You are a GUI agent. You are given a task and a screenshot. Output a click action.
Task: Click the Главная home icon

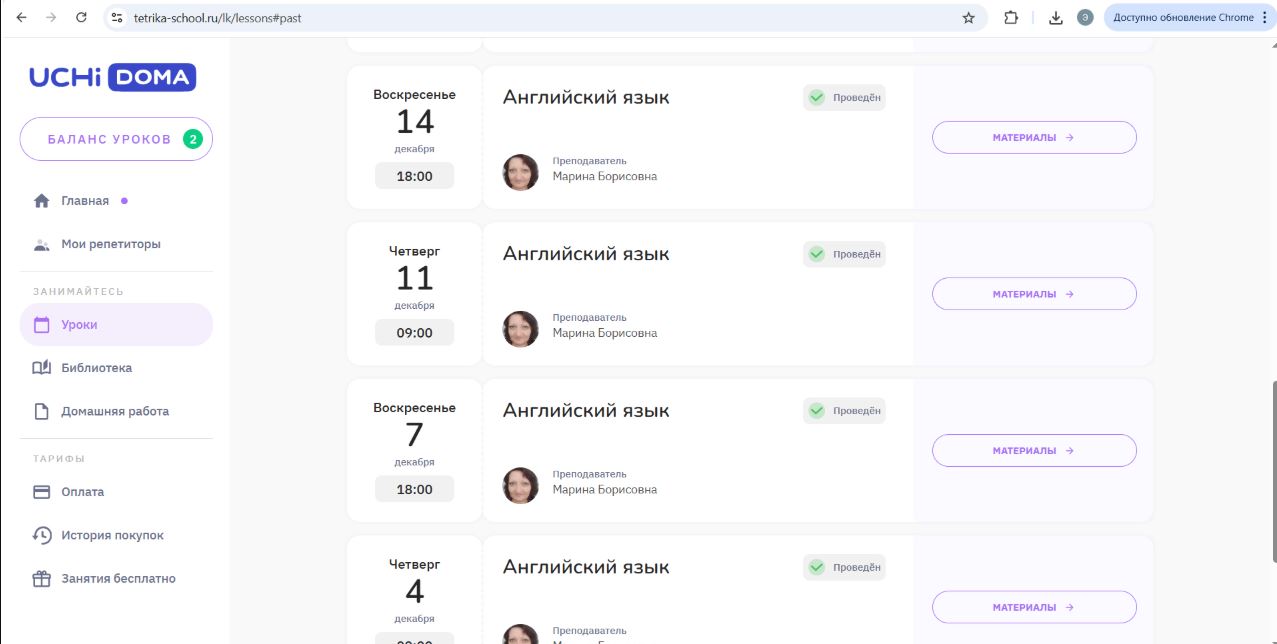pyautogui.click(x=42, y=201)
